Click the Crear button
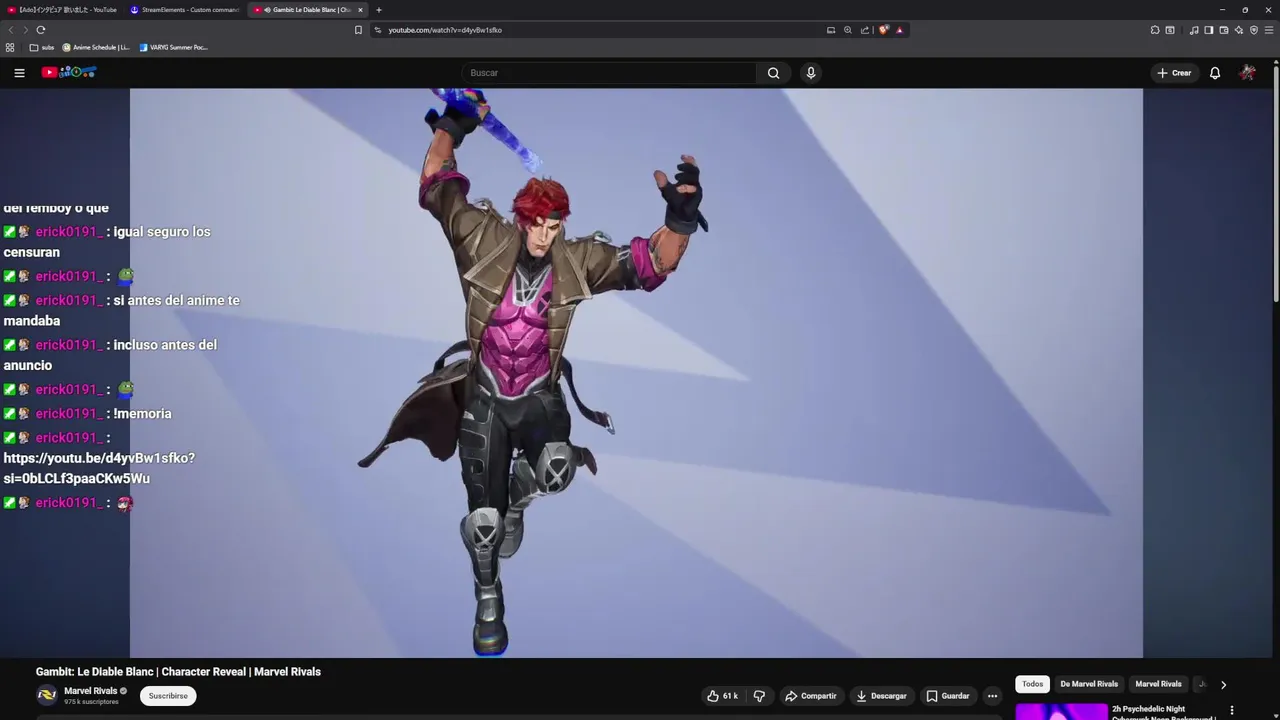The height and width of the screenshot is (720, 1280). tap(1174, 73)
